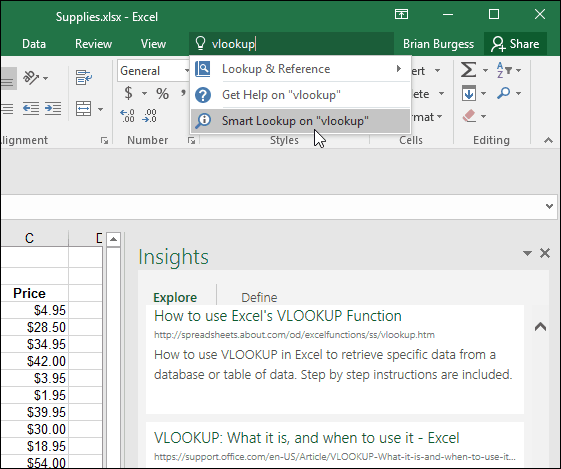The width and height of the screenshot is (561, 469).
Task: Open "VLOOKUP: What it is, and when to use it" link
Action: (x=307, y=438)
